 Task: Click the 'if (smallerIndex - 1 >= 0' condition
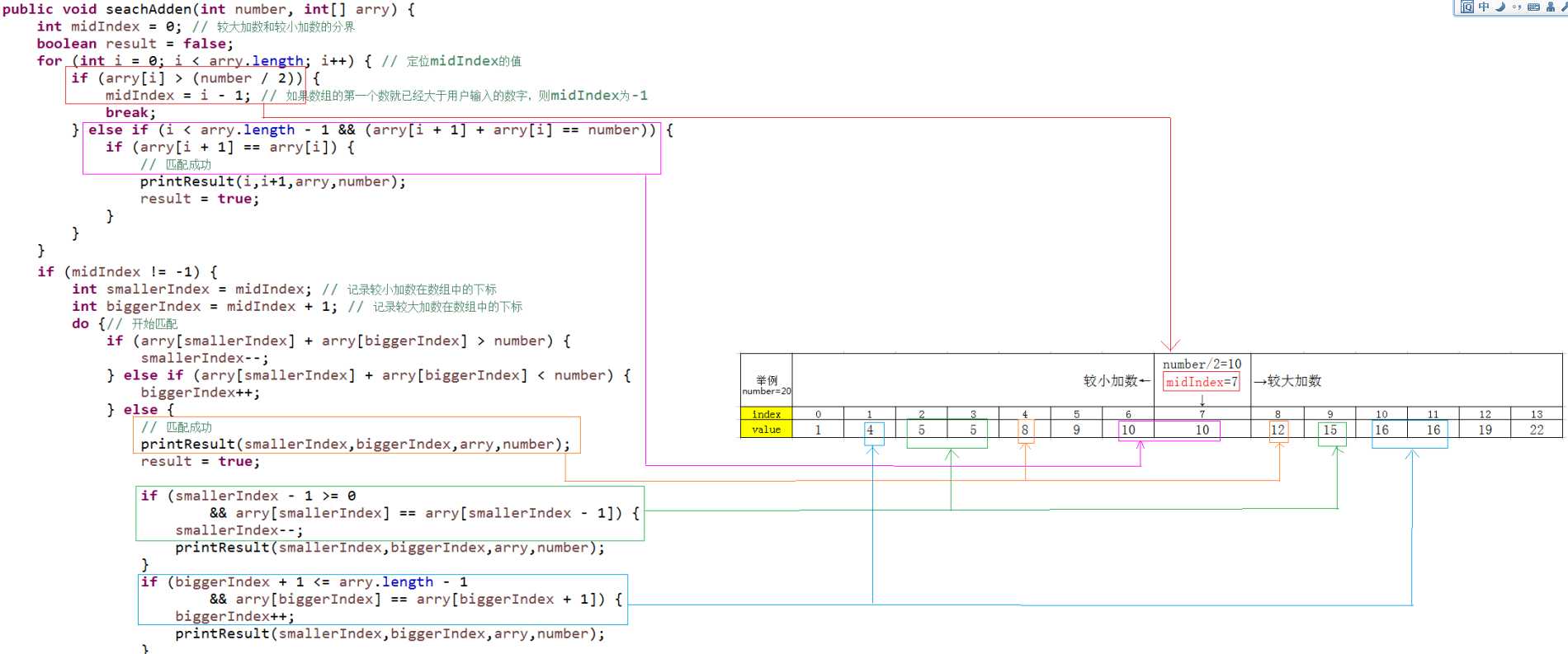coord(248,496)
